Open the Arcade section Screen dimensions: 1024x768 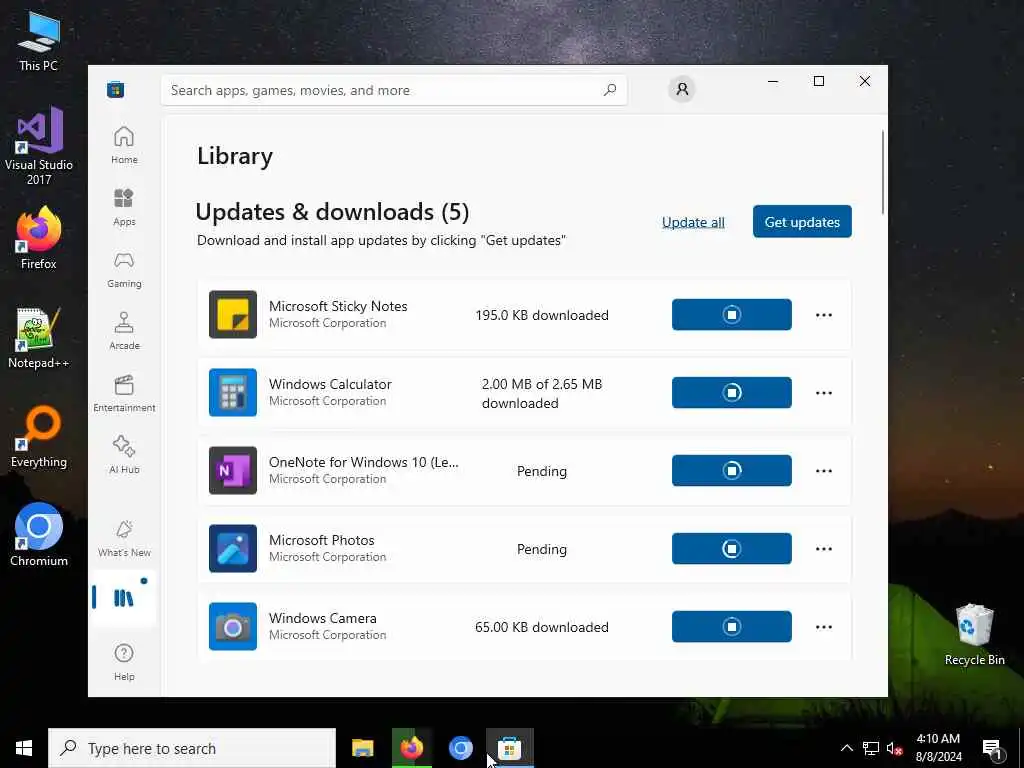(x=124, y=331)
